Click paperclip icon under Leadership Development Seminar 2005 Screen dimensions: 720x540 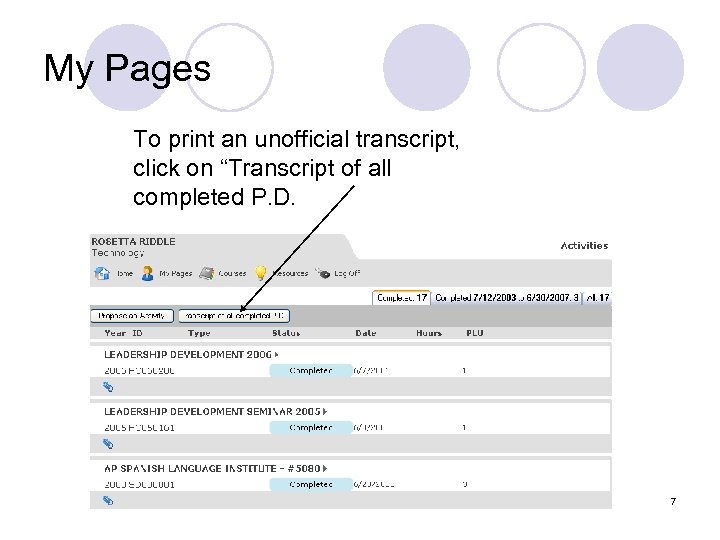108,444
